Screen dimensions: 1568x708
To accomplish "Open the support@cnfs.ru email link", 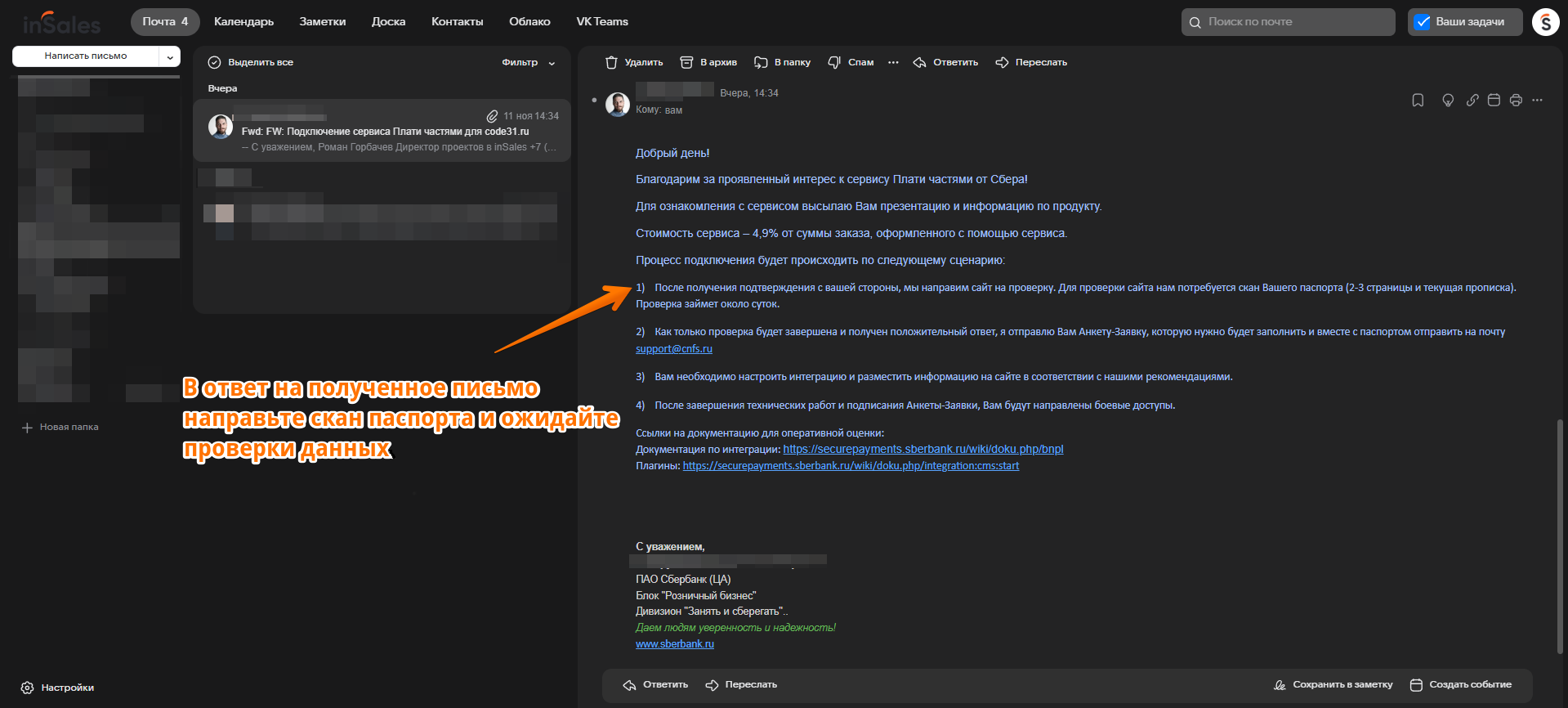I will [x=673, y=349].
